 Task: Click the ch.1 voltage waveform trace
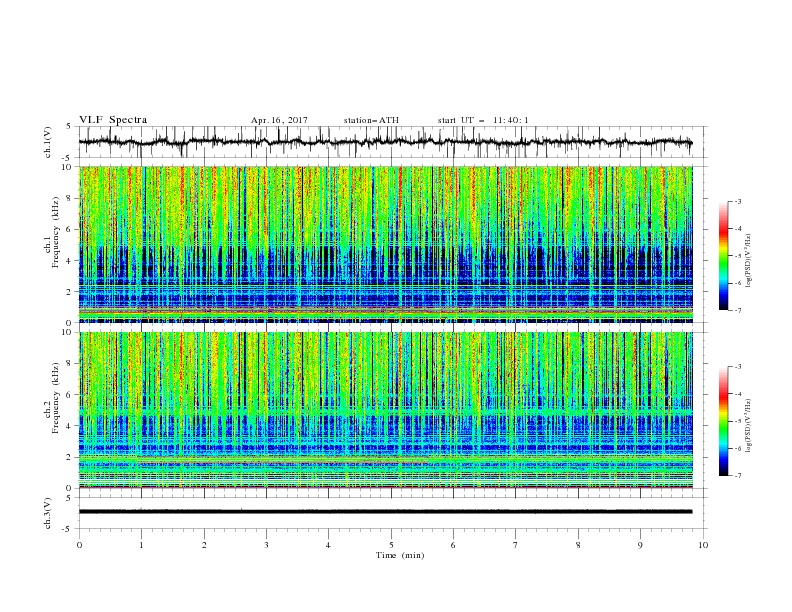[x=386, y=142]
